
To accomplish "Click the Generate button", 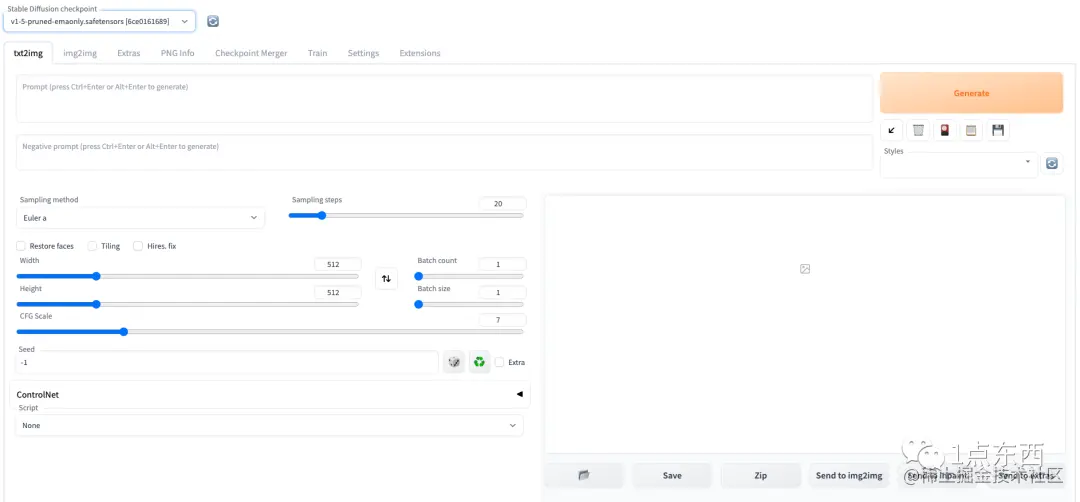I will tap(971, 93).
